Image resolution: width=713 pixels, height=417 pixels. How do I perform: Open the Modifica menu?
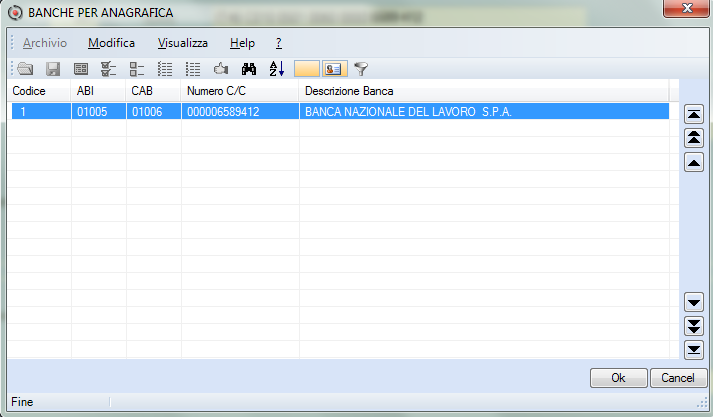tap(111, 43)
